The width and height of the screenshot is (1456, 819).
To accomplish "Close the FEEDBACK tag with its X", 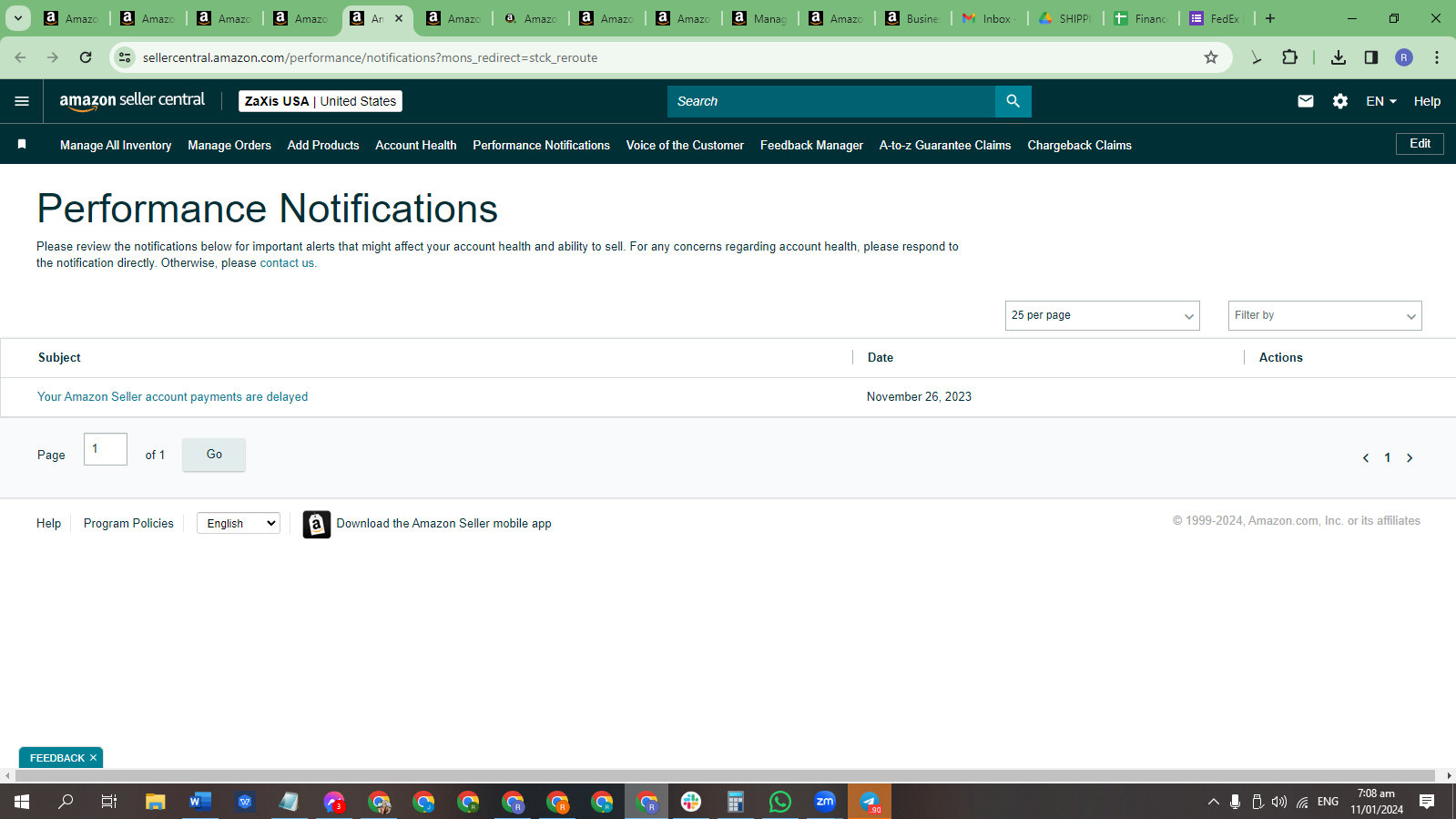I will tap(93, 758).
